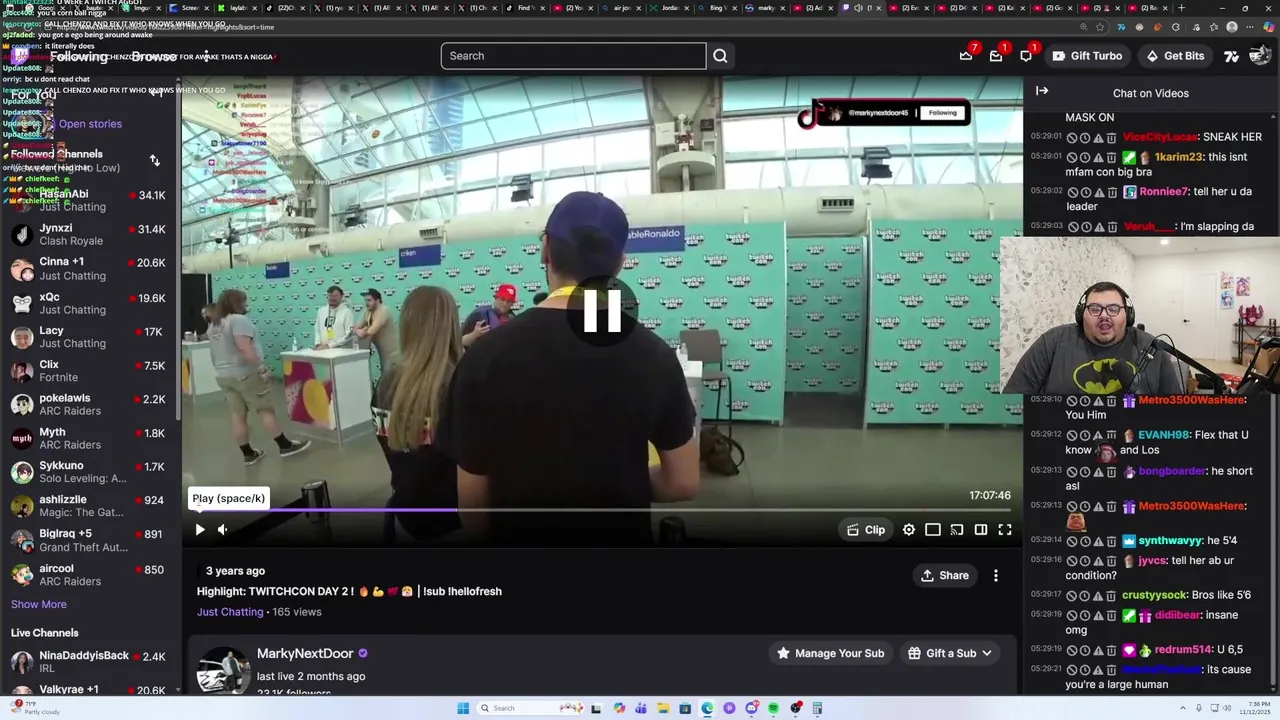Click the Windows taskbar search box

coord(530,708)
